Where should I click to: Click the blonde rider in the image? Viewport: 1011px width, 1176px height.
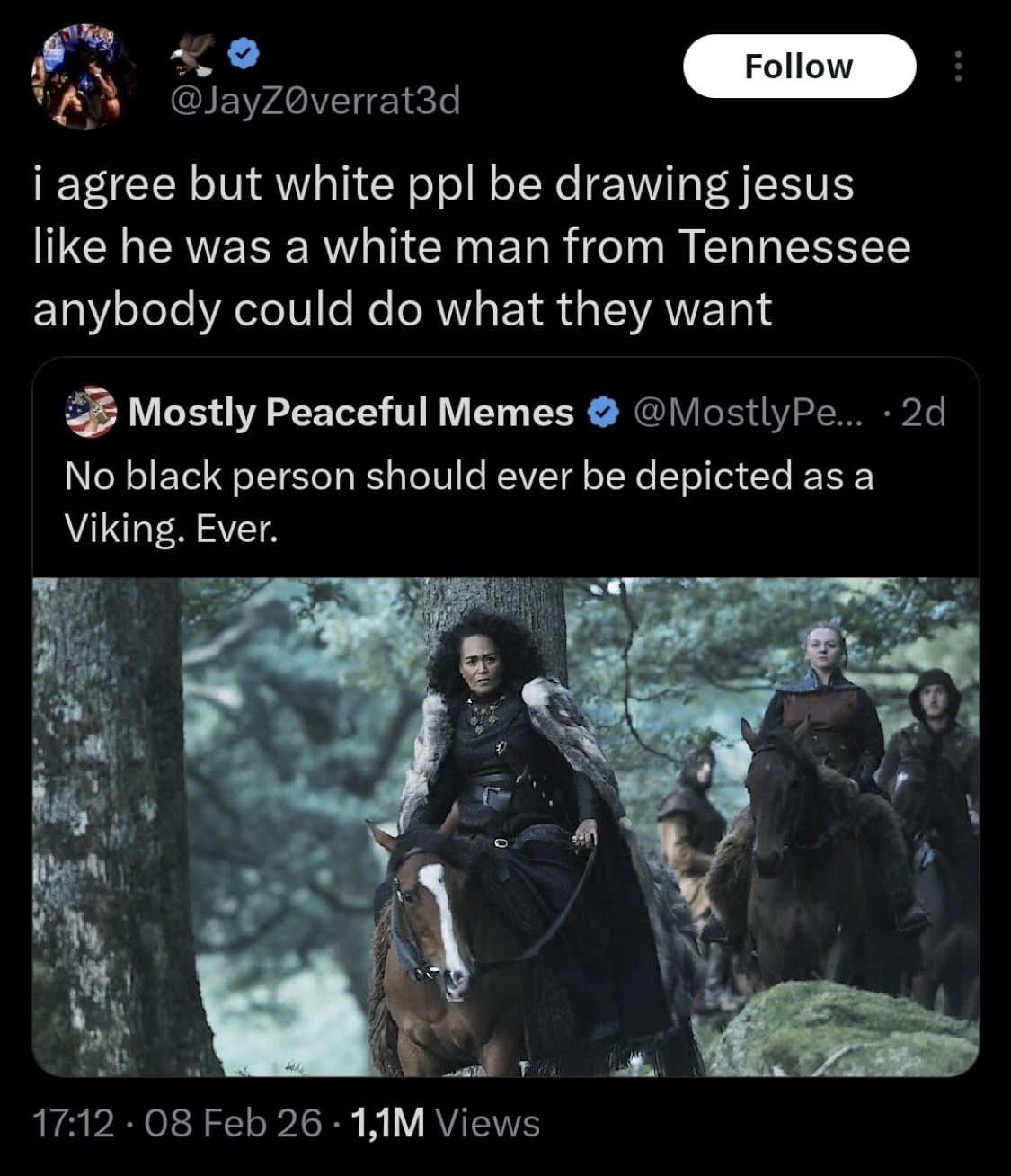point(822,701)
